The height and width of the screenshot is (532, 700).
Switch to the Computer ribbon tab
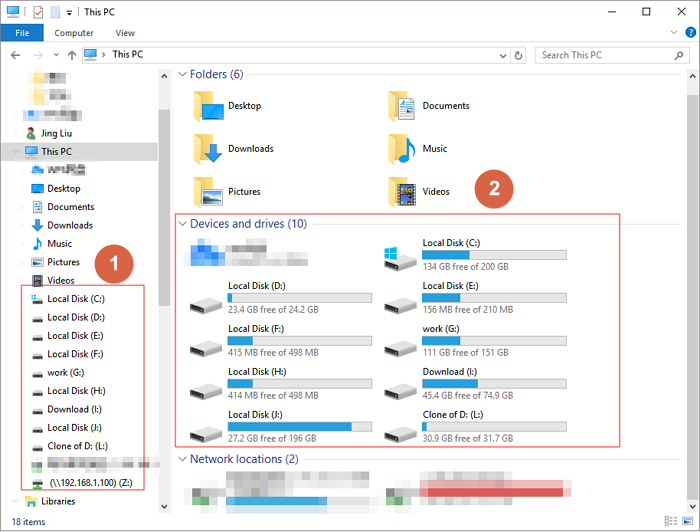[x=74, y=33]
